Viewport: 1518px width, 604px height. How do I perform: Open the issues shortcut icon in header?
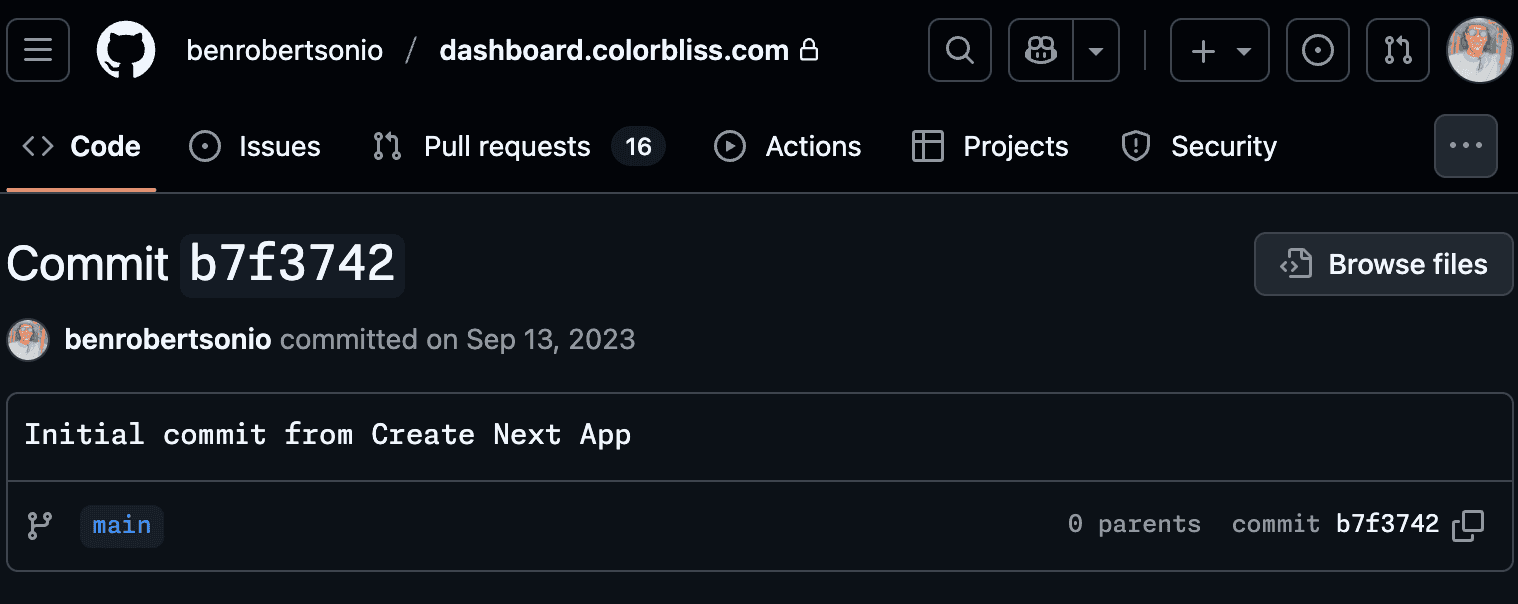[1317, 50]
